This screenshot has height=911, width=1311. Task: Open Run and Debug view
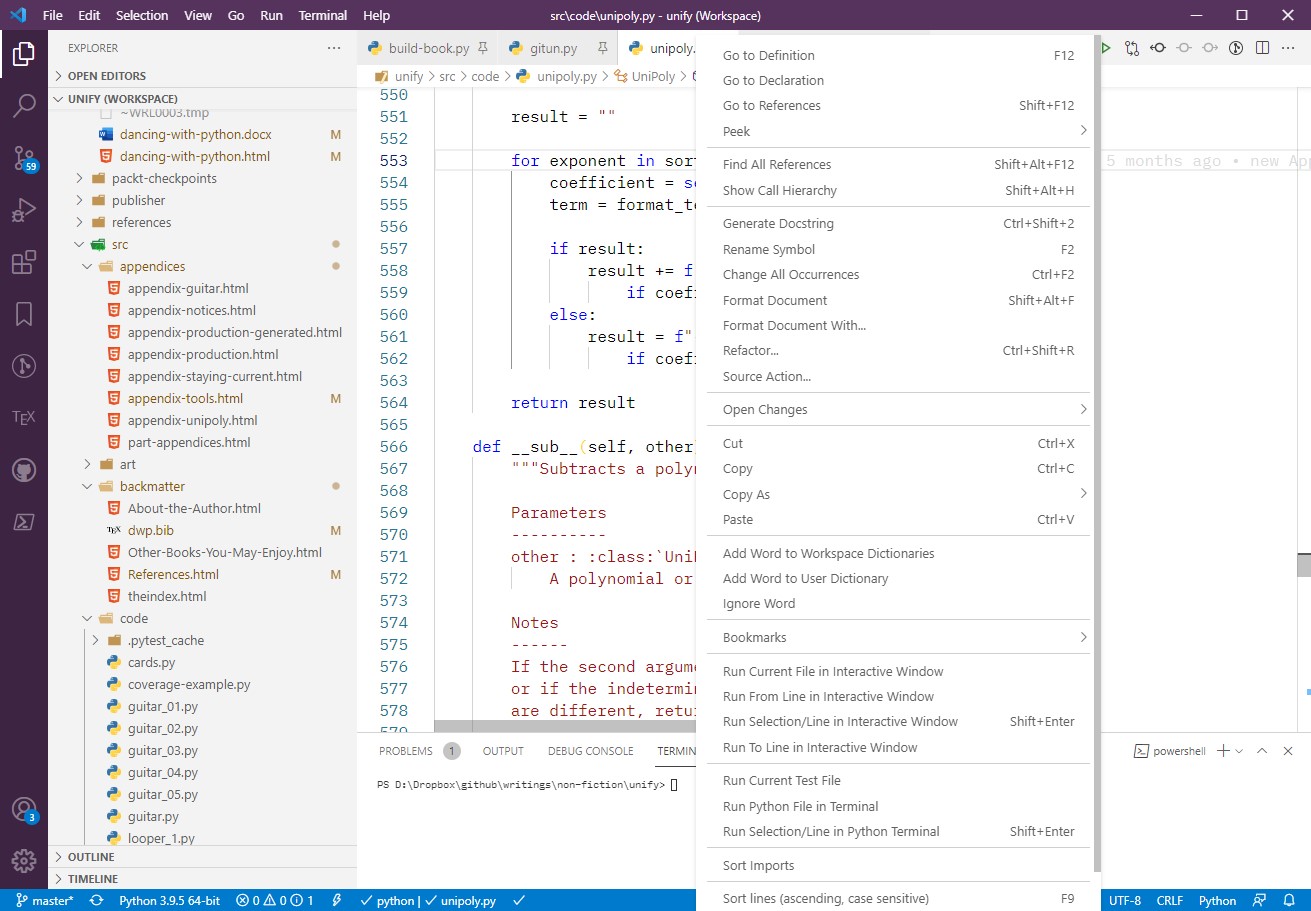[x=24, y=210]
